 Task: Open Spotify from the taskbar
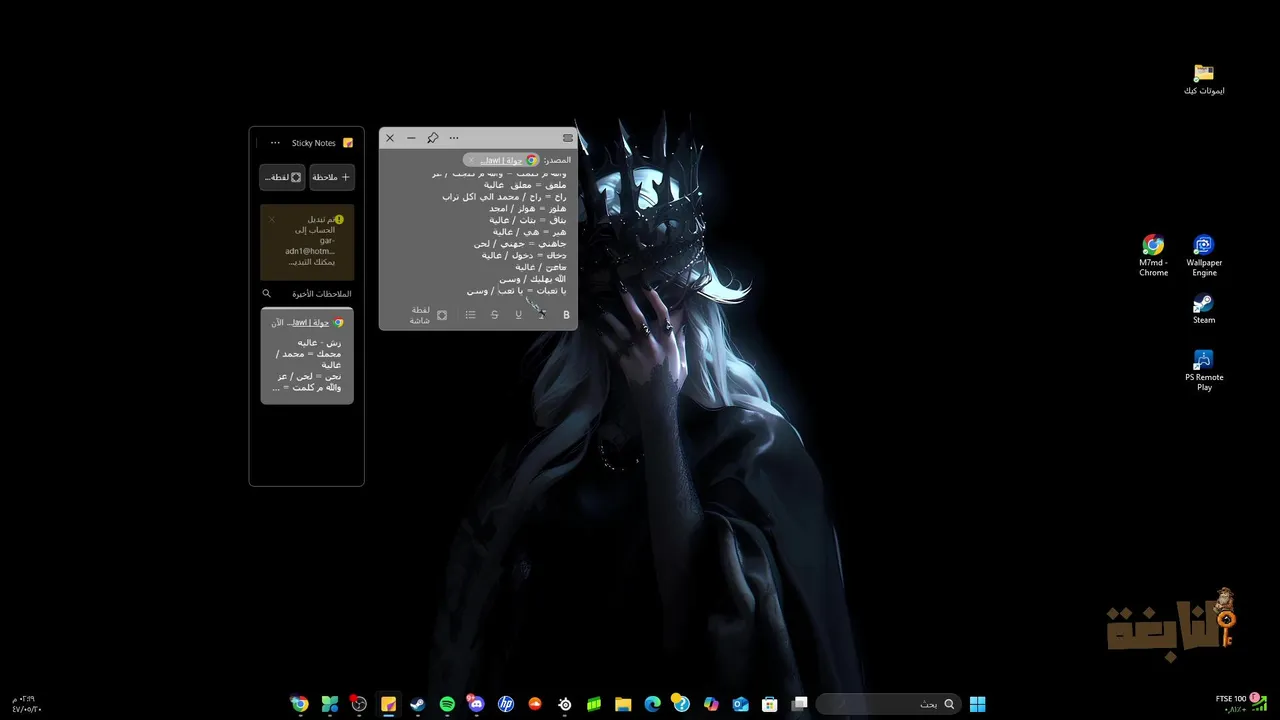pos(447,704)
